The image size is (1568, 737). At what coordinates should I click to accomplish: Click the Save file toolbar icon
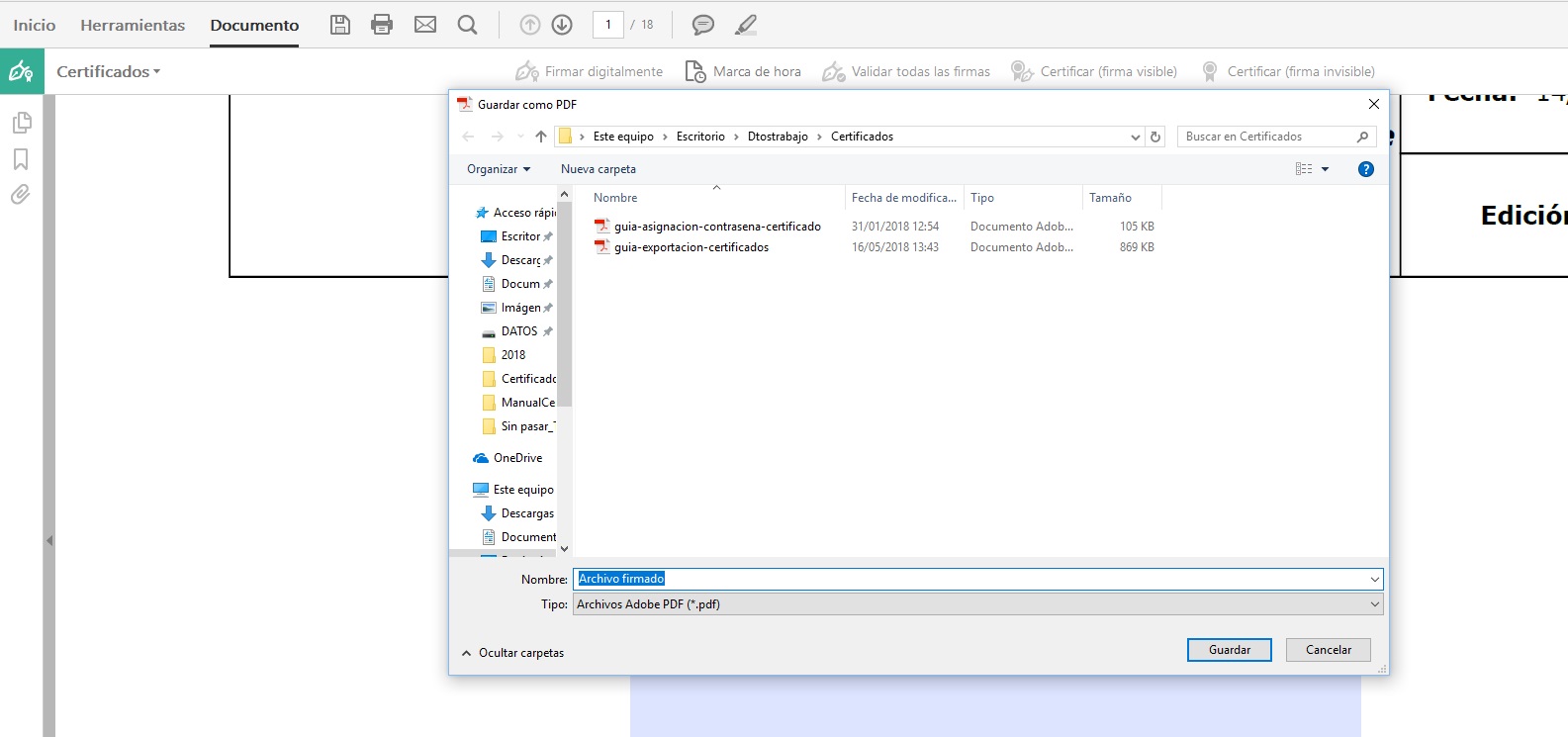340,25
